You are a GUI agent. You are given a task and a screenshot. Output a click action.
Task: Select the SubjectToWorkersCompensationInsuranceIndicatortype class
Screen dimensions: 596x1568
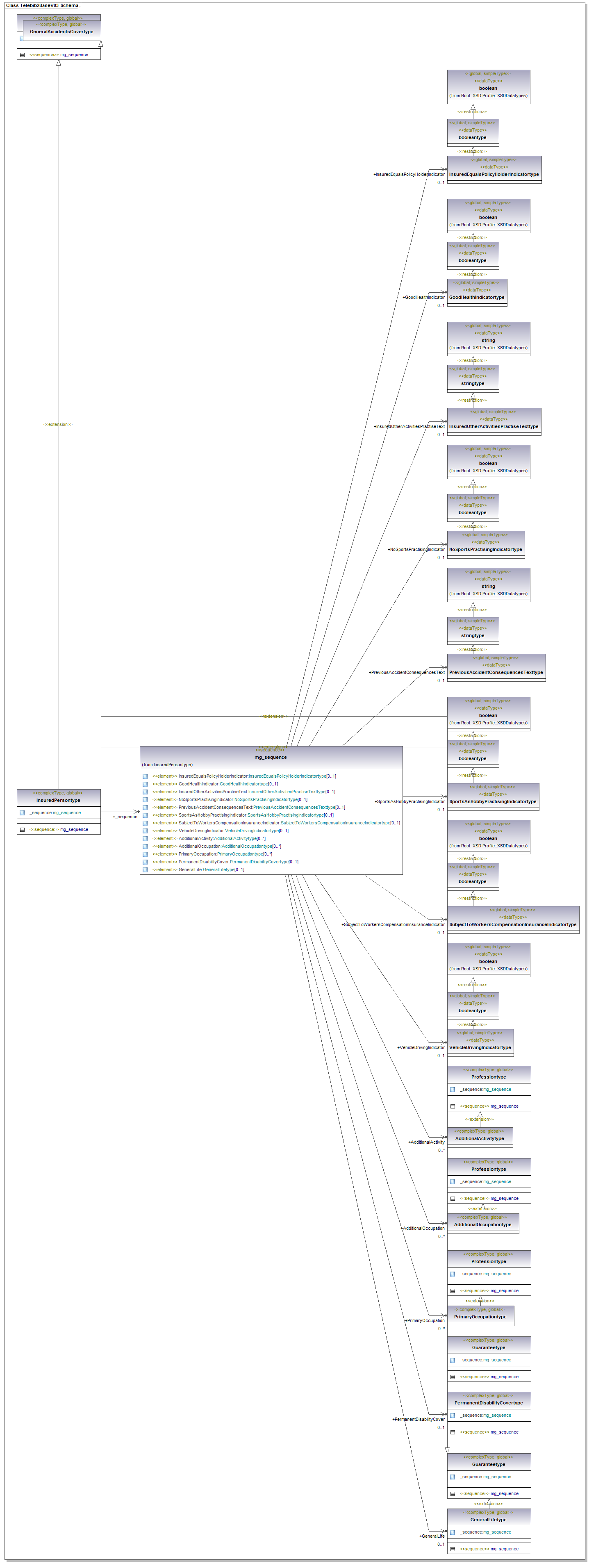pos(513,924)
